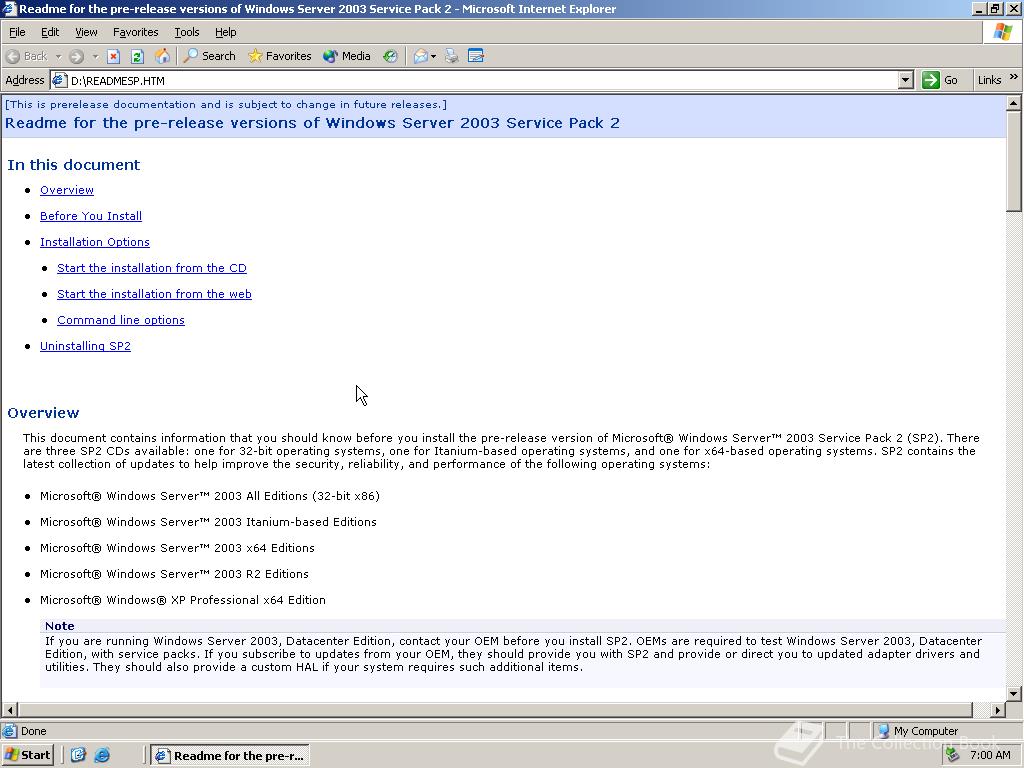Image resolution: width=1024 pixels, height=768 pixels.
Task: Follow the Before You Install link
Action: pyautogui.click(x=91, y=216)
